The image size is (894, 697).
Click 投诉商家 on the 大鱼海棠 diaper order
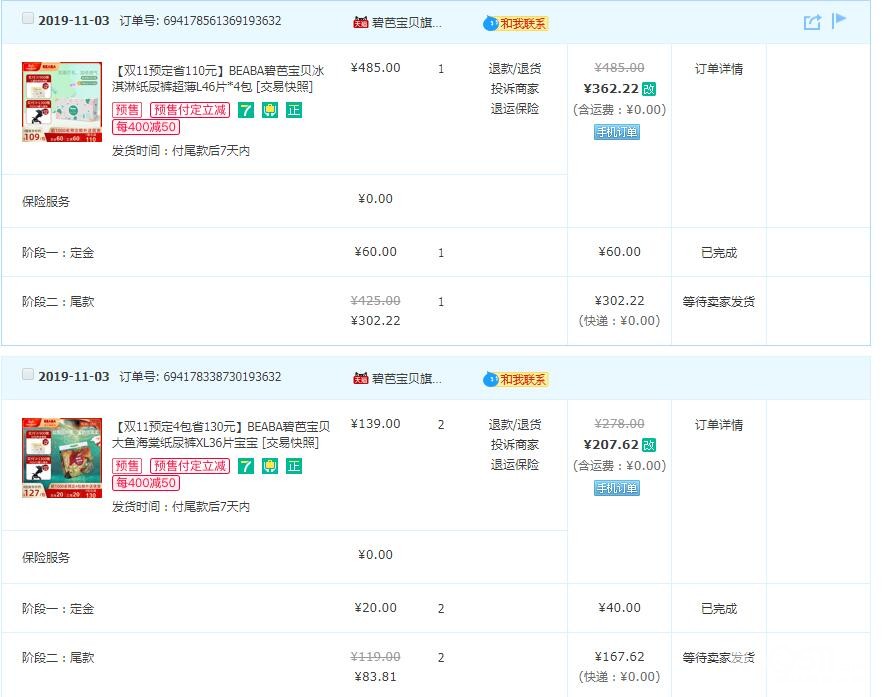(514, 445)
